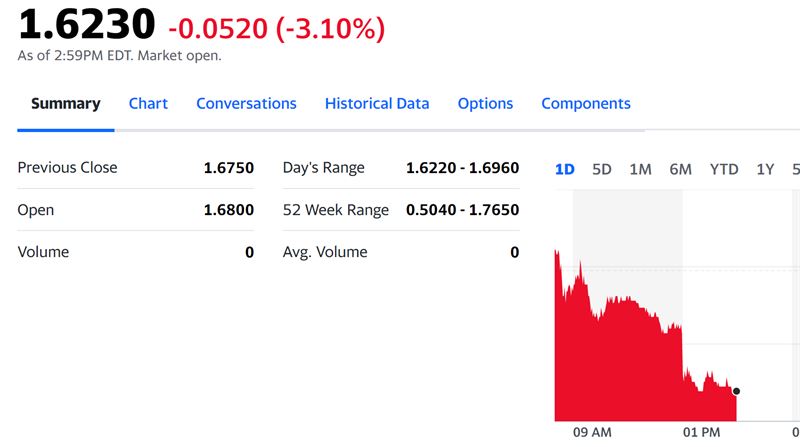This screenshot has width=800, height=447.
Task: Switch to the Chart tab
Action: [148, 104]
